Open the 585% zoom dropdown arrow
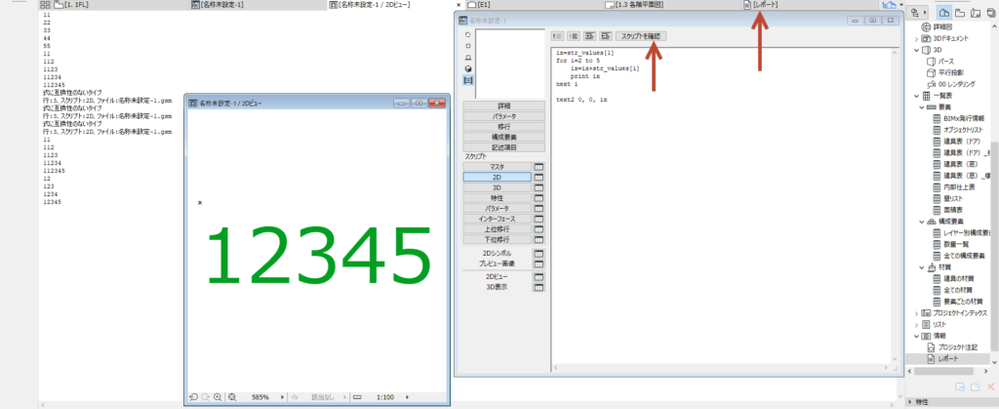 (283, 397)
